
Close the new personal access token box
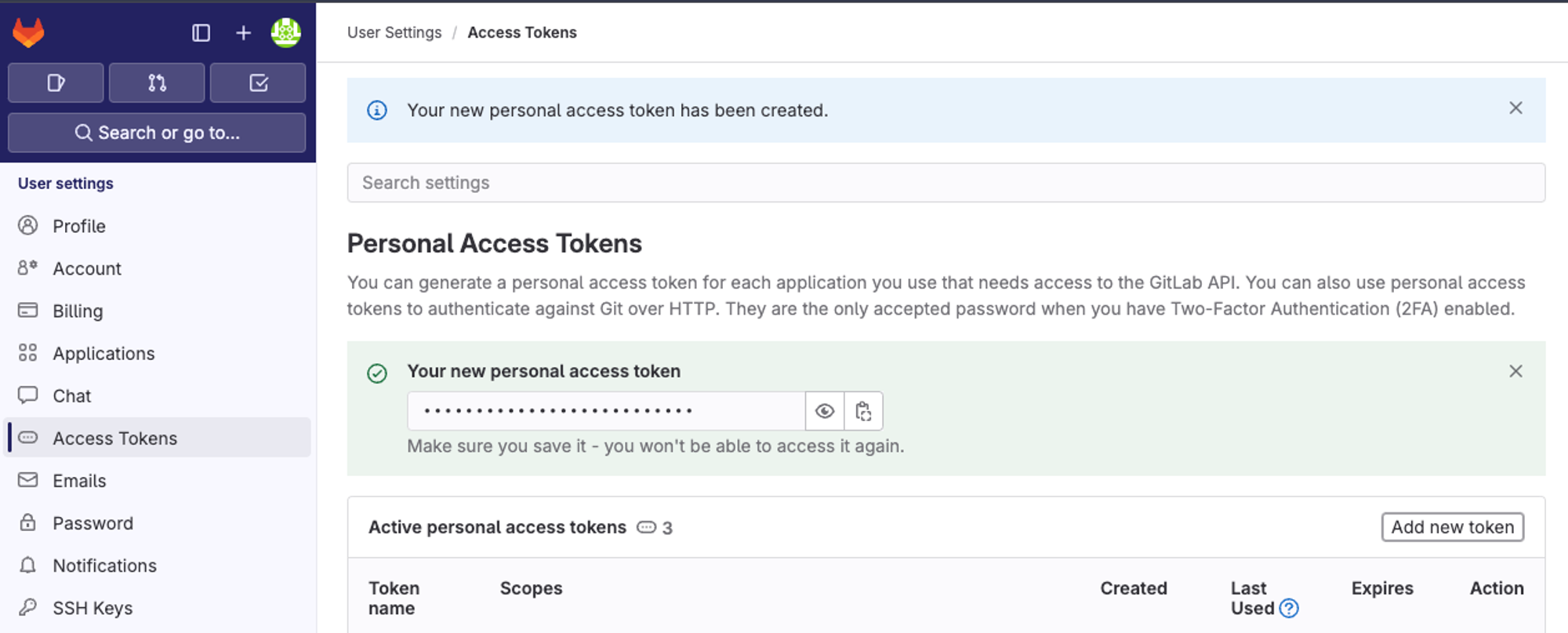pyautogui.click(x=1515, y=371)
